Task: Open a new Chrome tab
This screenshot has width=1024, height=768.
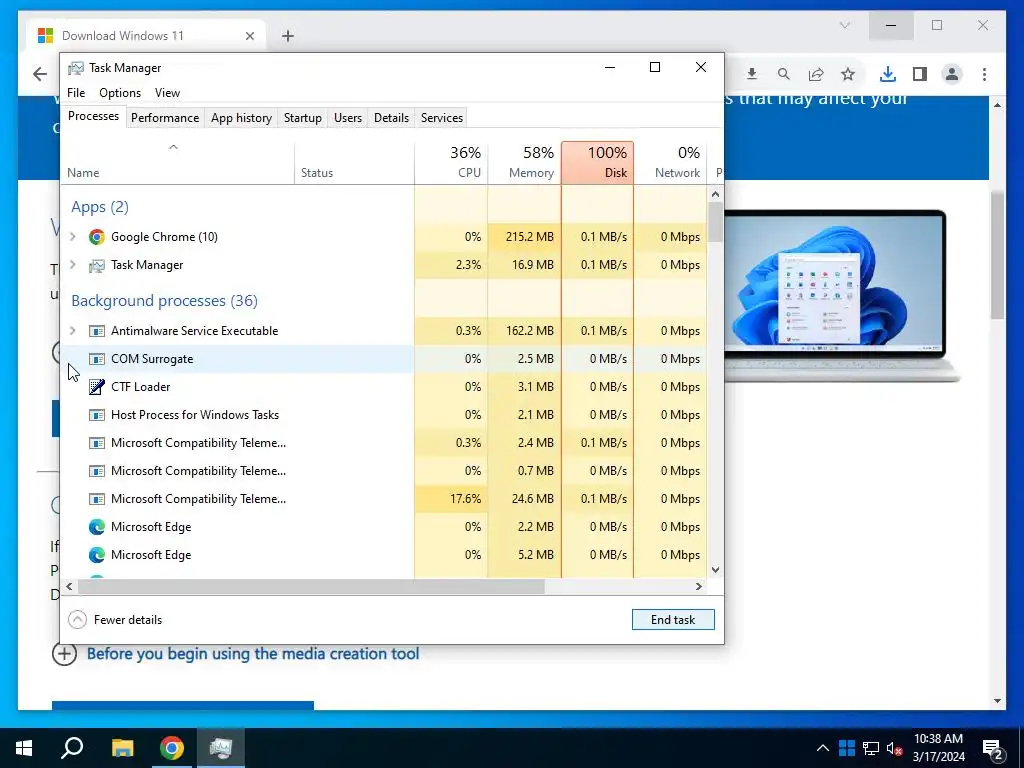Action: click(288, 36)
